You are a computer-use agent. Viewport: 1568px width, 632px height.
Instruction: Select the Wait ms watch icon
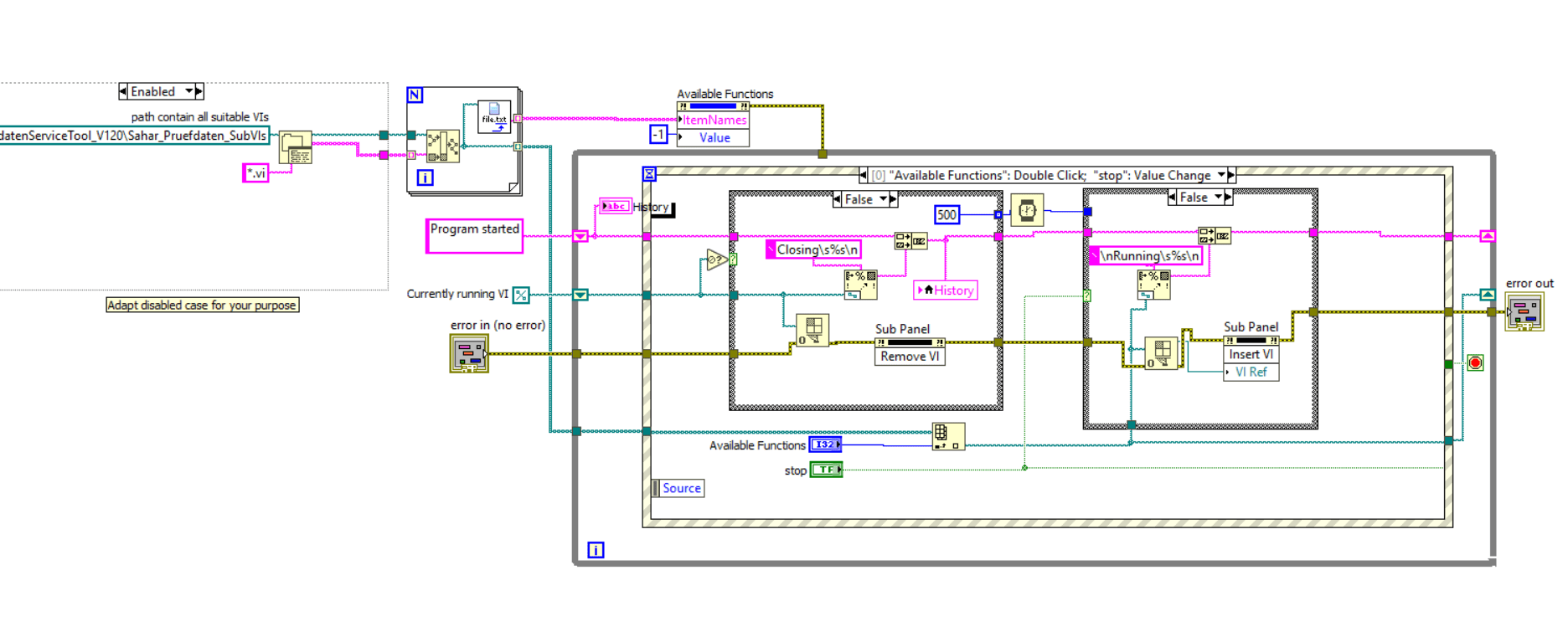pyautogui.click(x=1027, y=210)
